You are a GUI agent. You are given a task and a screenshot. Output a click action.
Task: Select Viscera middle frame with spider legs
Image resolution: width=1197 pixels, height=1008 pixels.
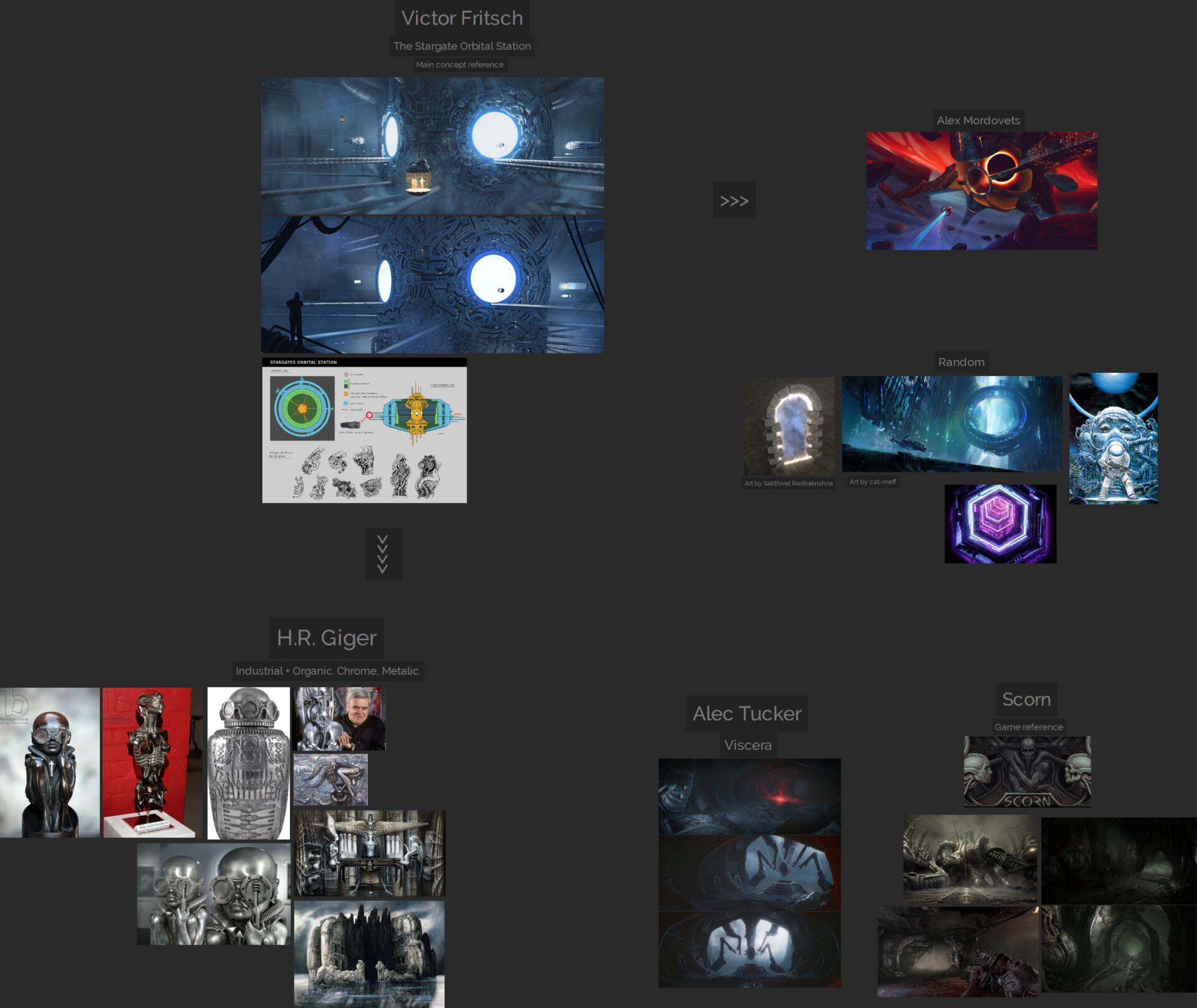(749, 873)
